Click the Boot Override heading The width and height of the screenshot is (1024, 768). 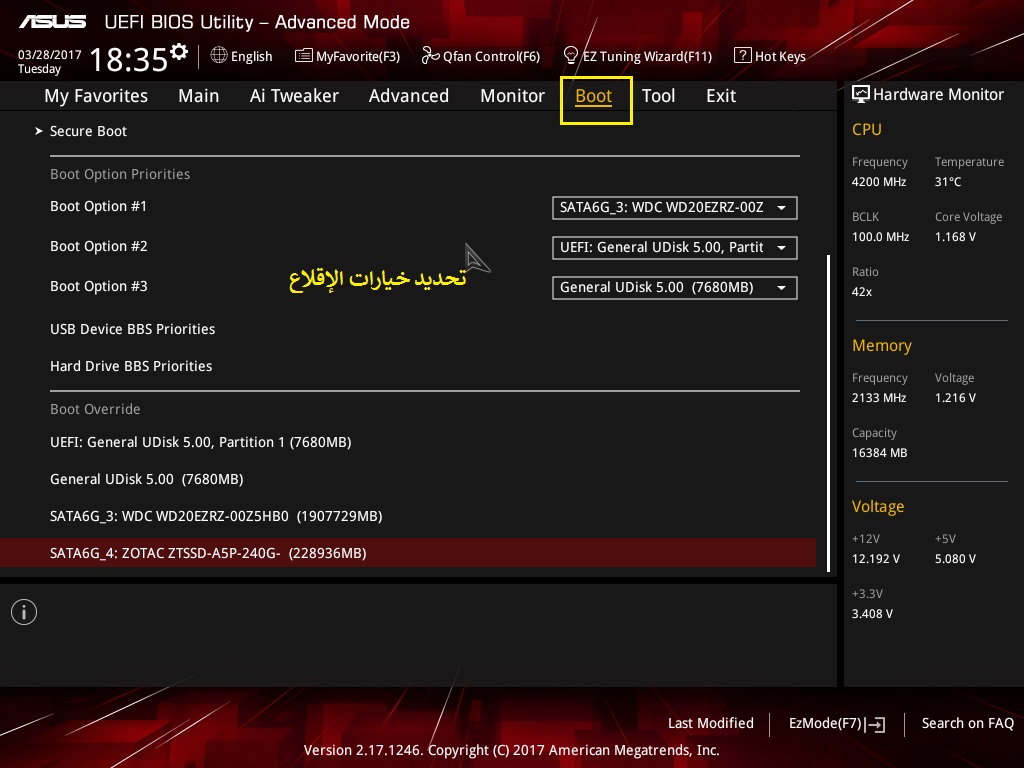[95, 409]
